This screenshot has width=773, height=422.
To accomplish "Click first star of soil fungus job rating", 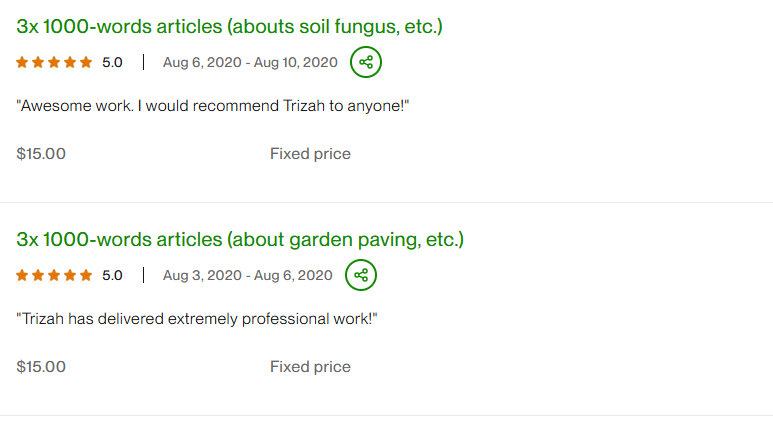I will click(22, 63).
